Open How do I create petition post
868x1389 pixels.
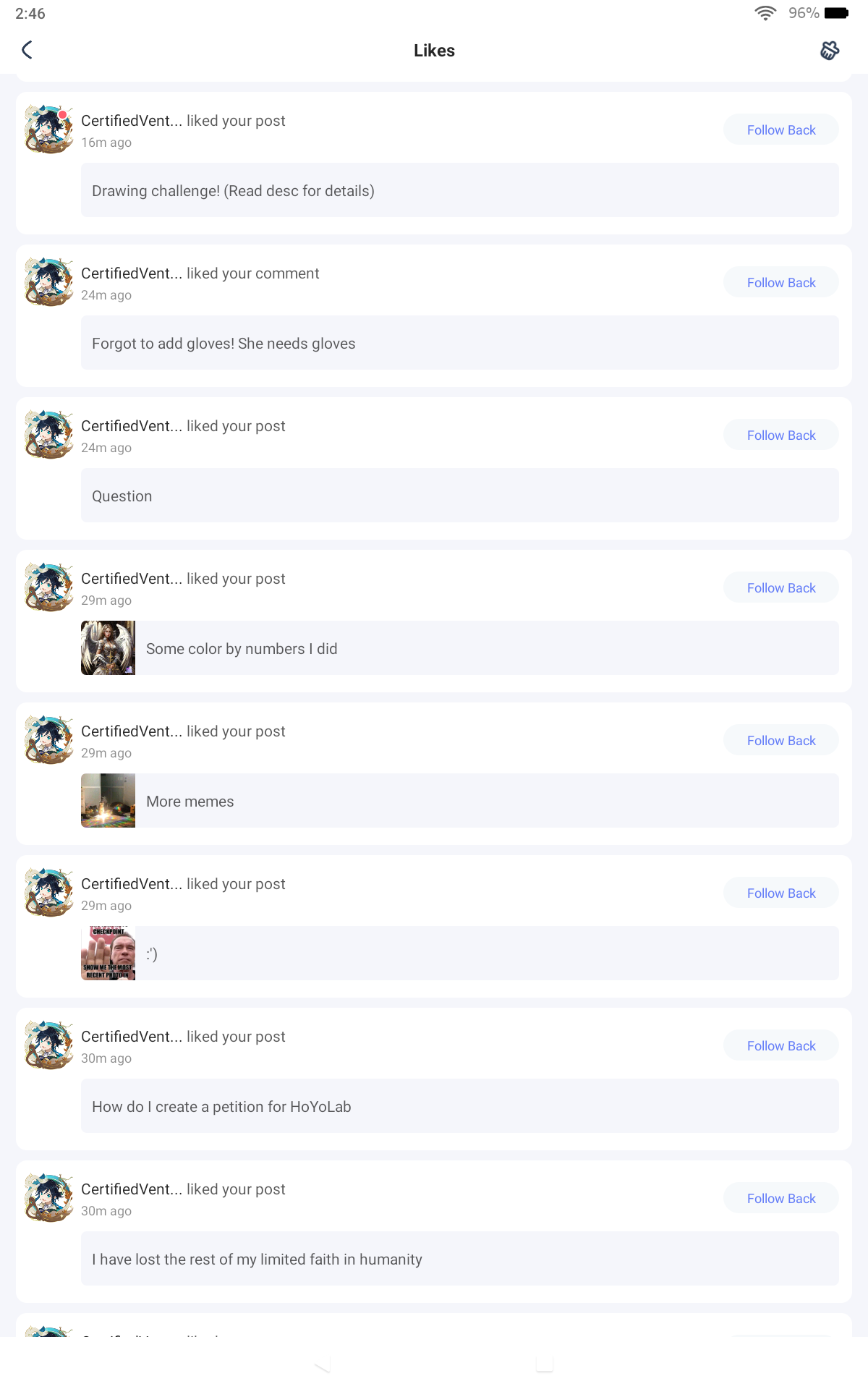[x=460, y=1106]
